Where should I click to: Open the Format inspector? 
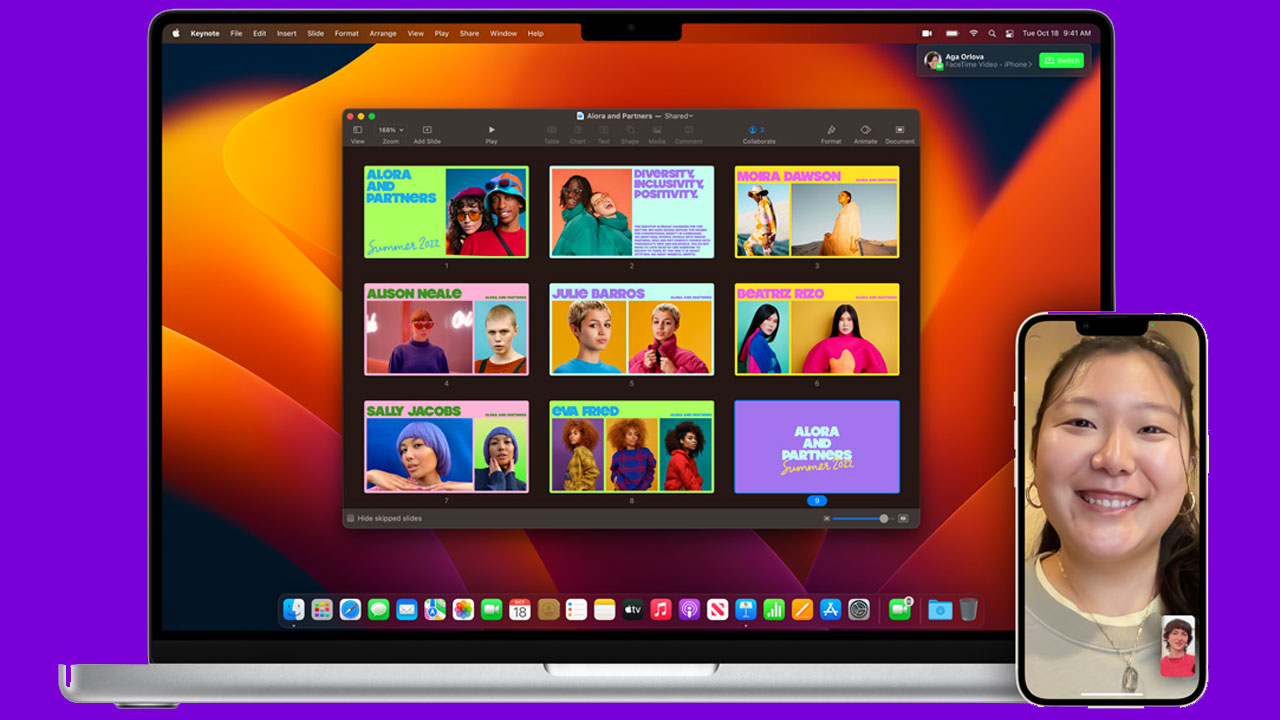(x=831, y=129)
